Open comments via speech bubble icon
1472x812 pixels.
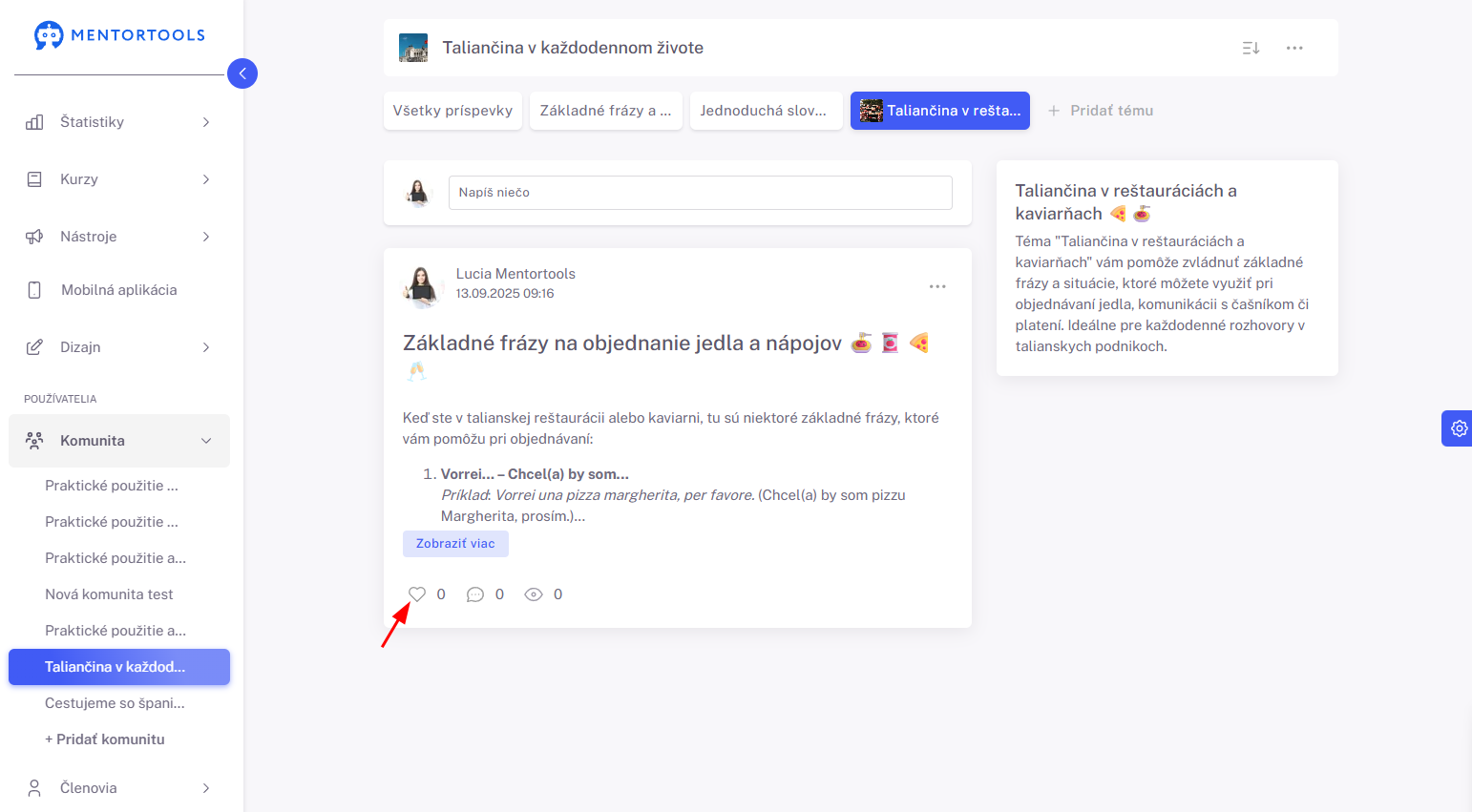click(x=475, y=594)
